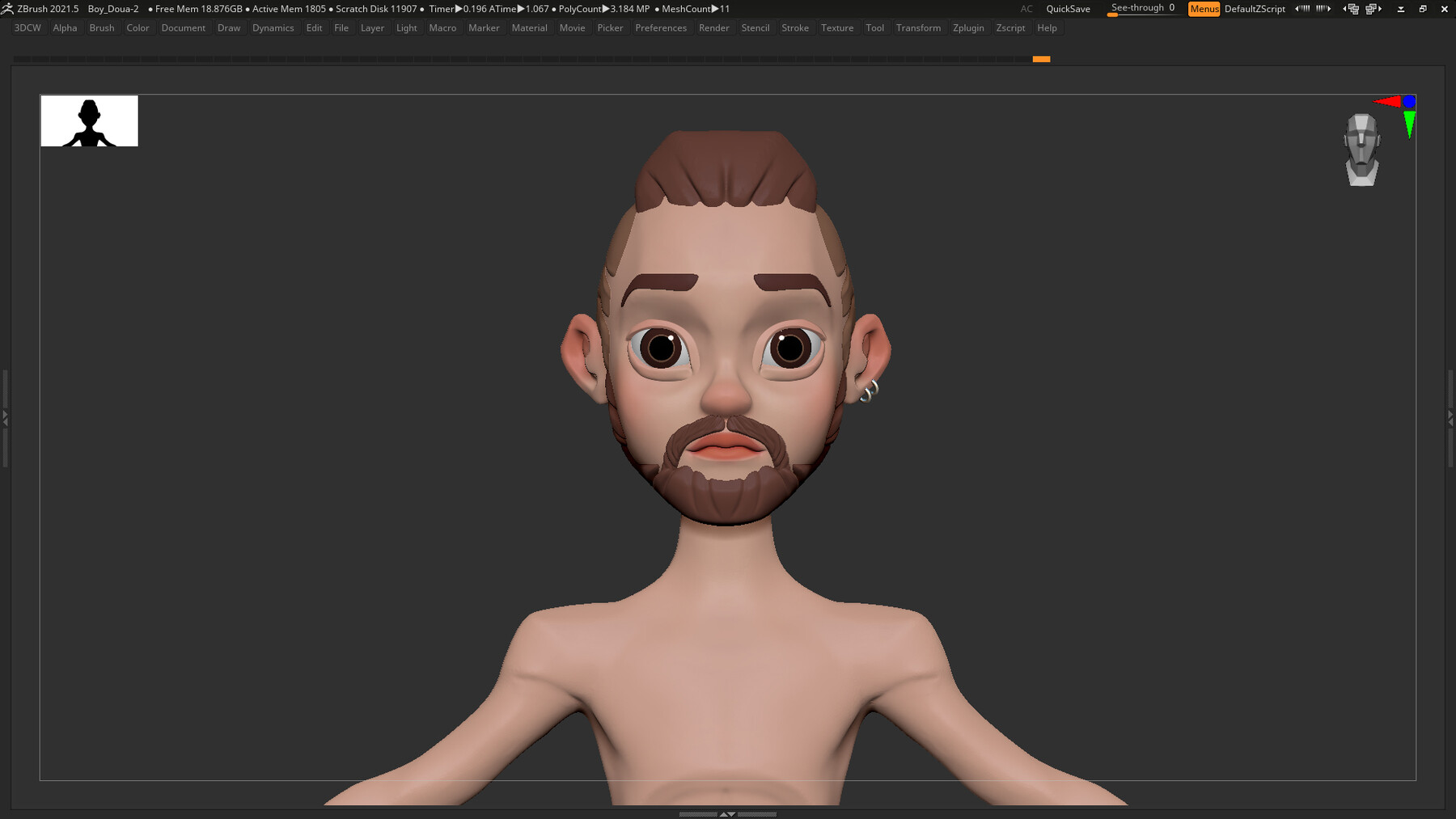Open the Document menu
1456x819 pixels.
point(184,27)
